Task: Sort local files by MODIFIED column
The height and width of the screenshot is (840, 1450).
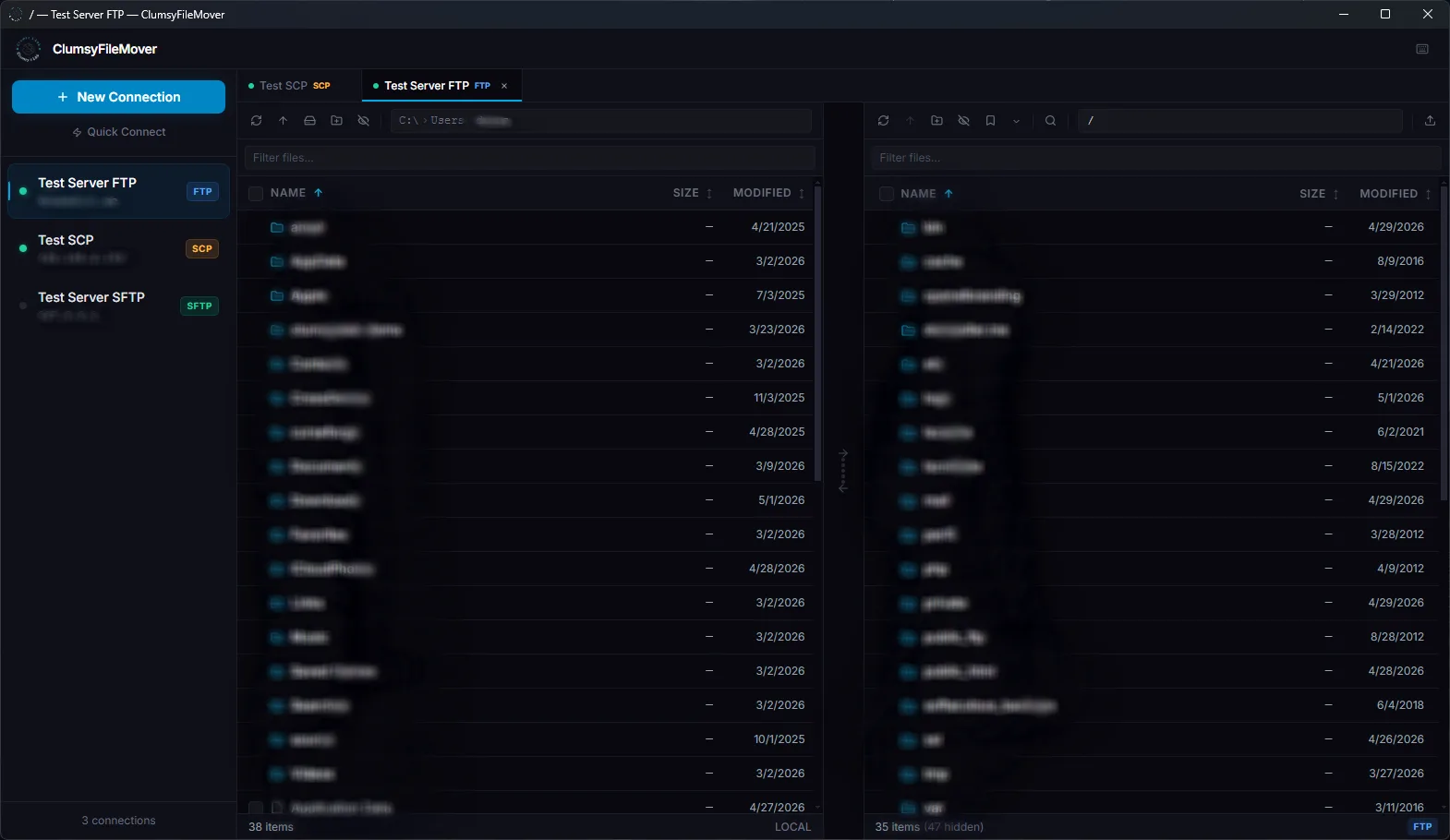Action: point(768,193)
